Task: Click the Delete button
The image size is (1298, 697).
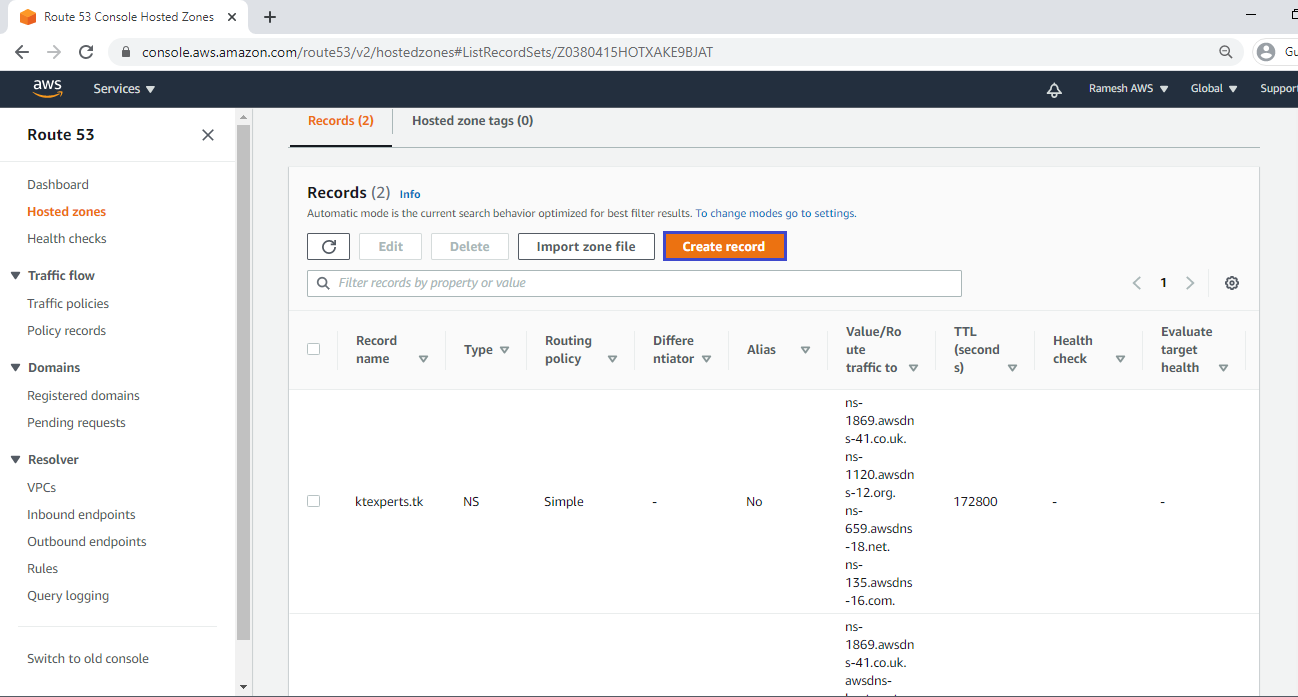Action: pos(470,246)
